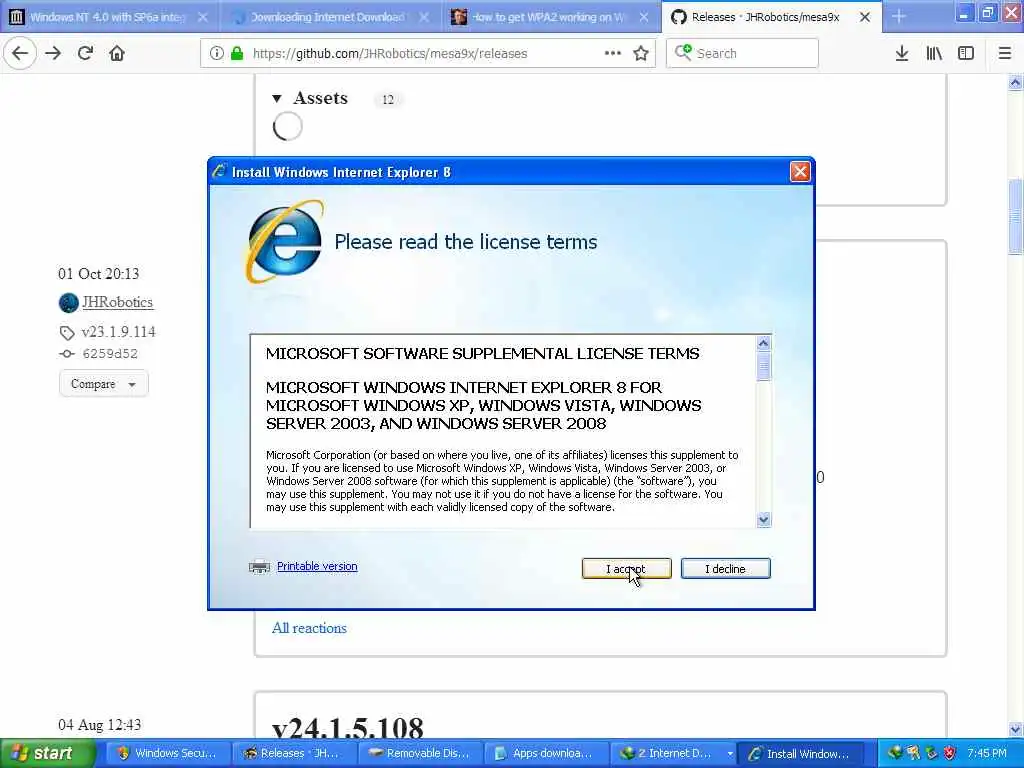This screenshot has width=1024, height=768.
Task: Switch to the Windows NT 4.0 with SP6a tab
Action: click(x=109, y=17)
